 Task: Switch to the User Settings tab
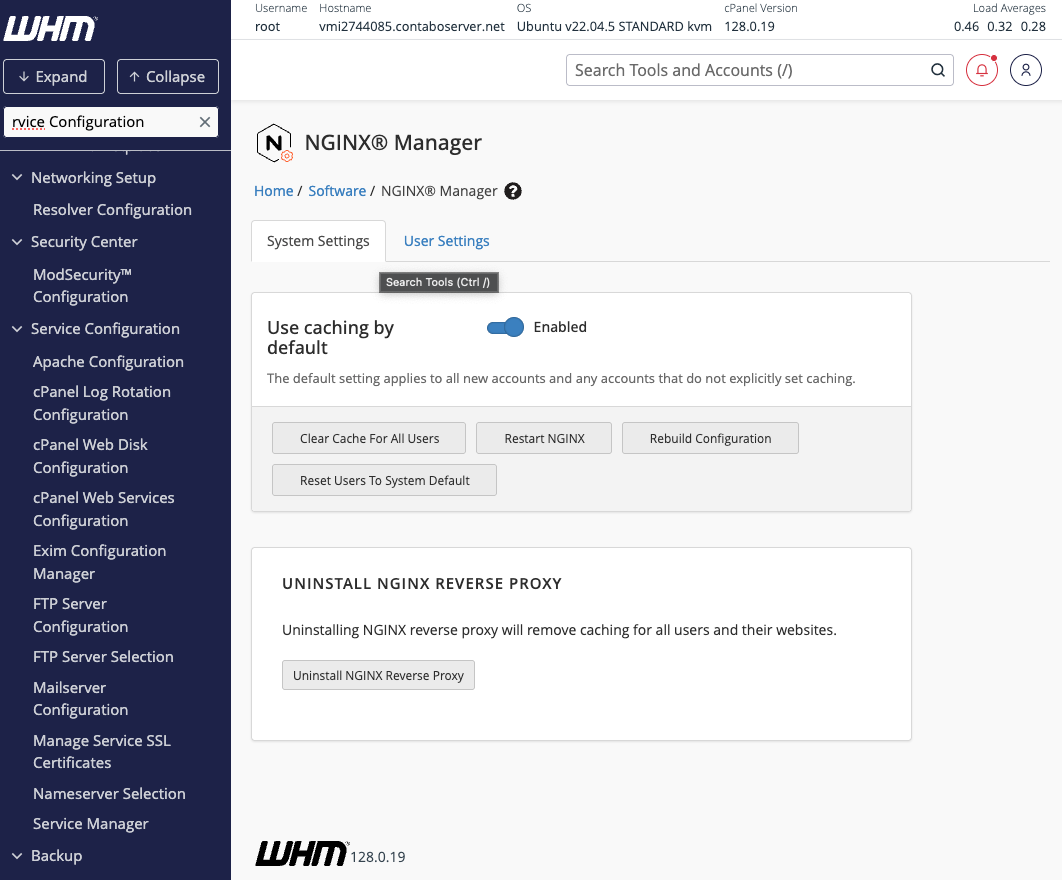446,241
